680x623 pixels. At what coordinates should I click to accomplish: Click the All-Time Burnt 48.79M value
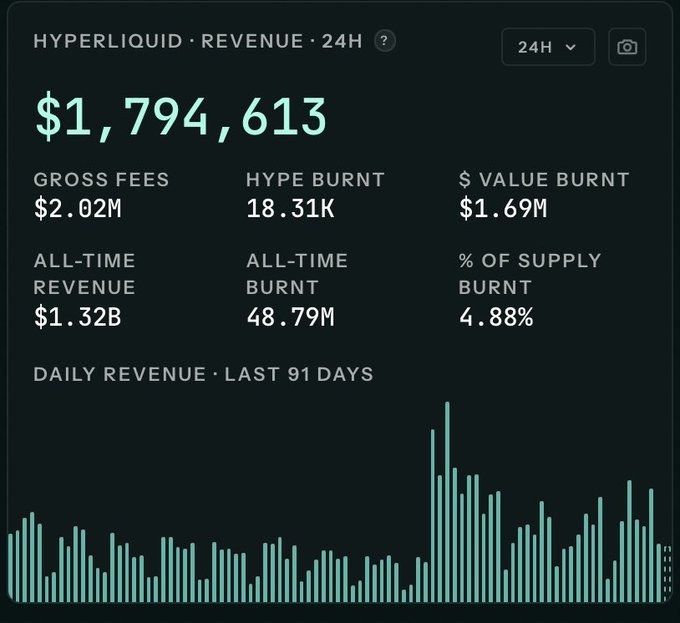coord(290,316)
